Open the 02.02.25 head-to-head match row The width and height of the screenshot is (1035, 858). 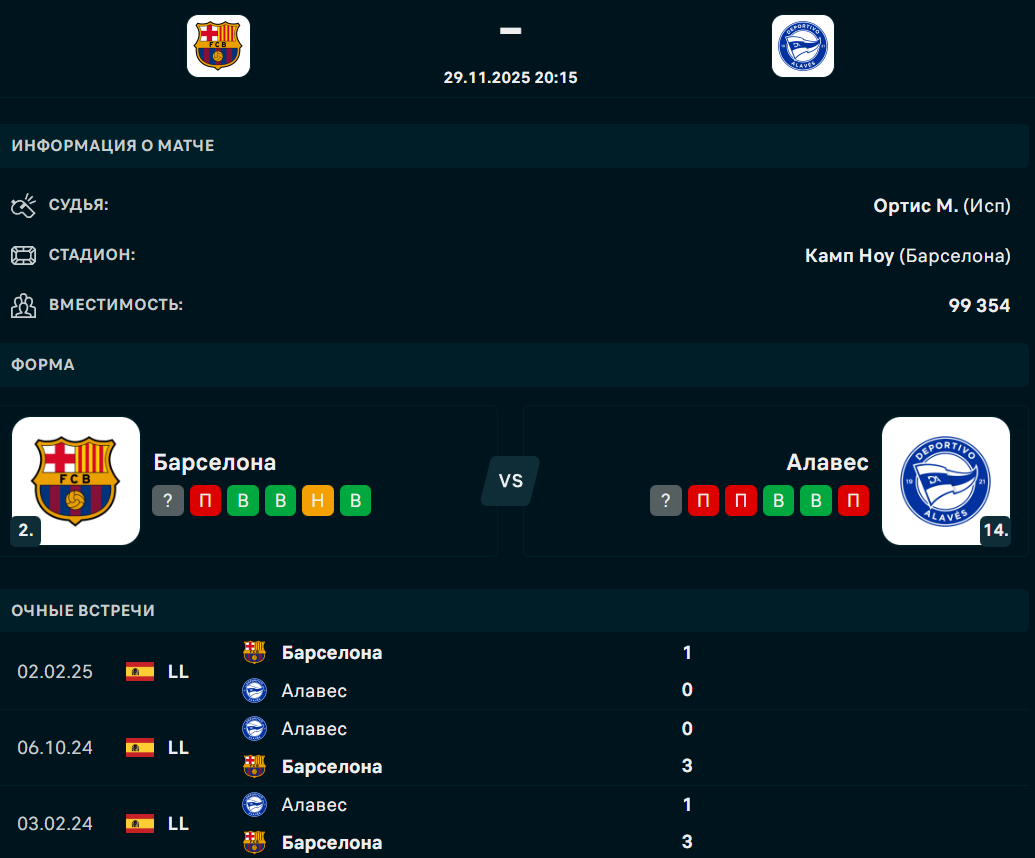518,671
